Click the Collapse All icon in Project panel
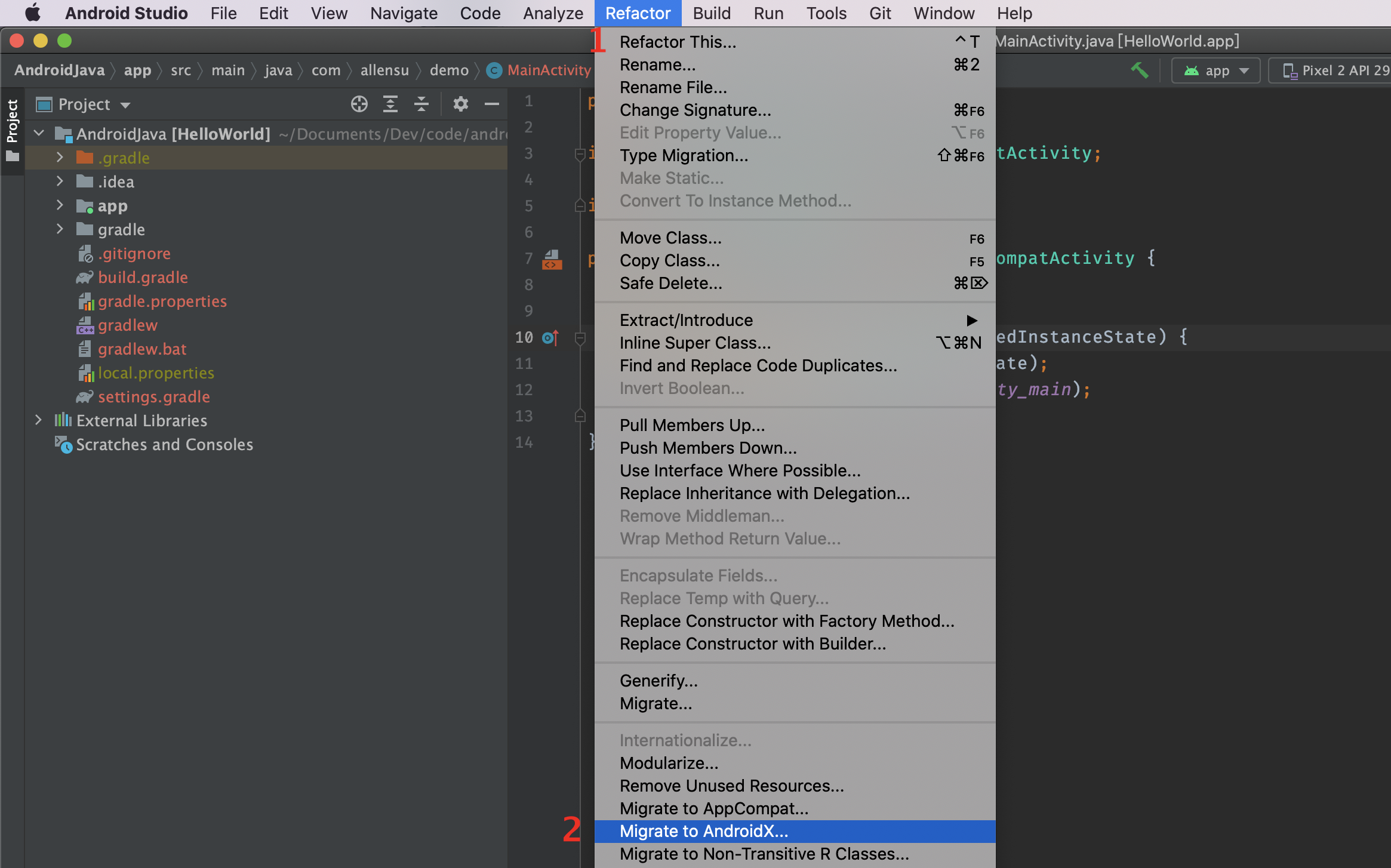 tap(421, 104)
